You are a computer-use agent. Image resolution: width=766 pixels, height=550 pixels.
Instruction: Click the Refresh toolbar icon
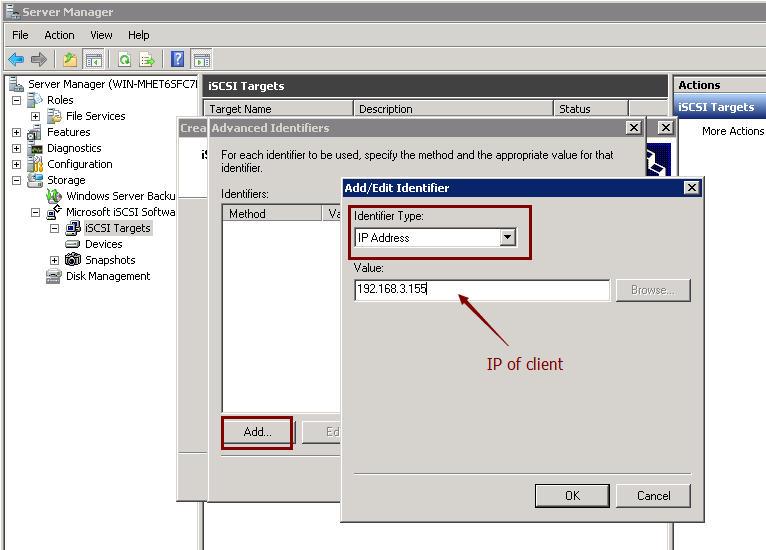124,59
